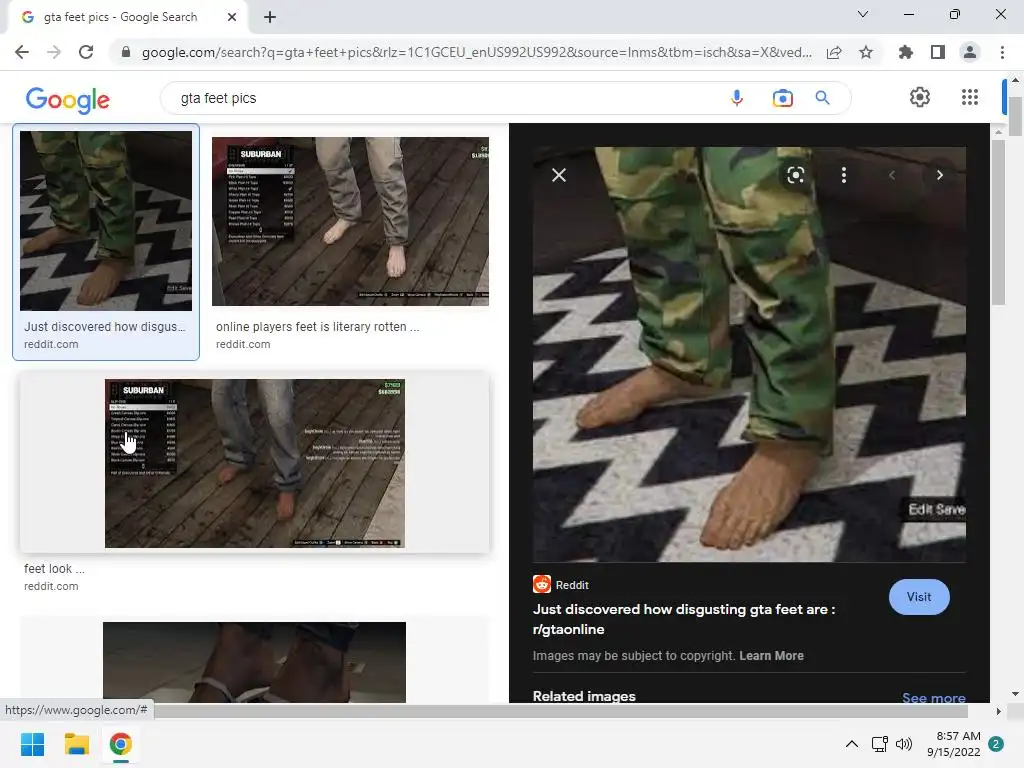The image size is (1024, 768).
Task: Click the Chrome taskbar icon
Action: 120,744
